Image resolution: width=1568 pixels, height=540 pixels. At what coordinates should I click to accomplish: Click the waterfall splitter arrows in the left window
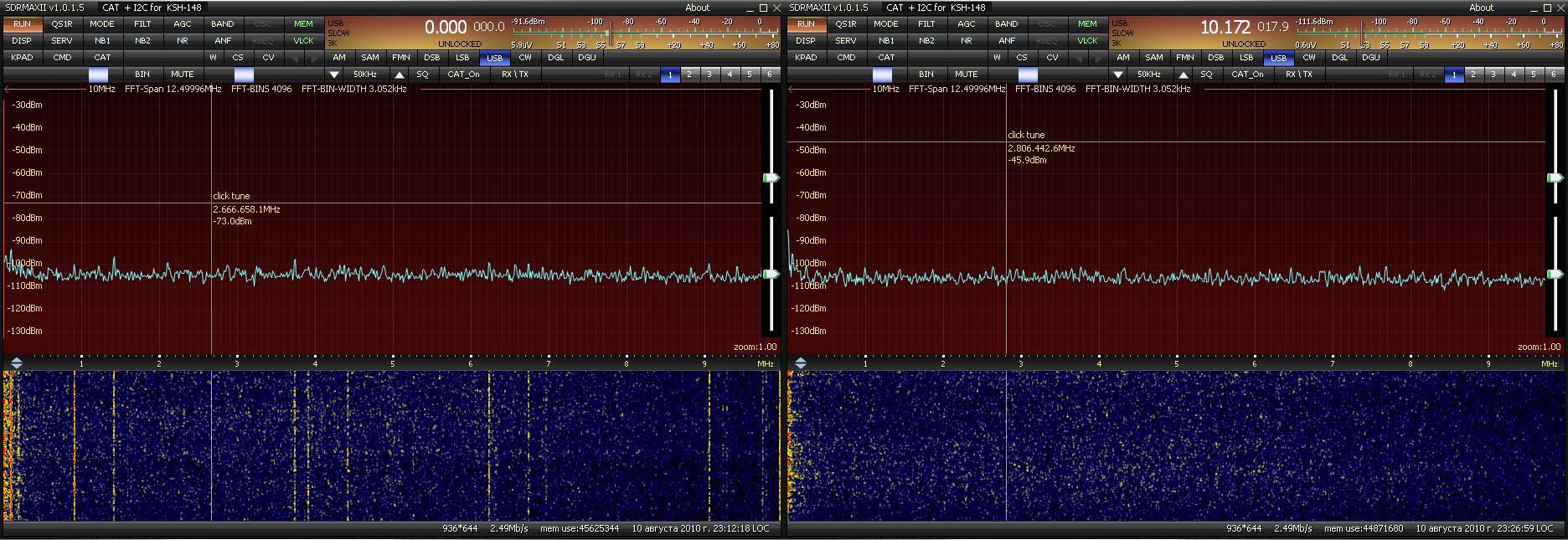tap(17, 363)
